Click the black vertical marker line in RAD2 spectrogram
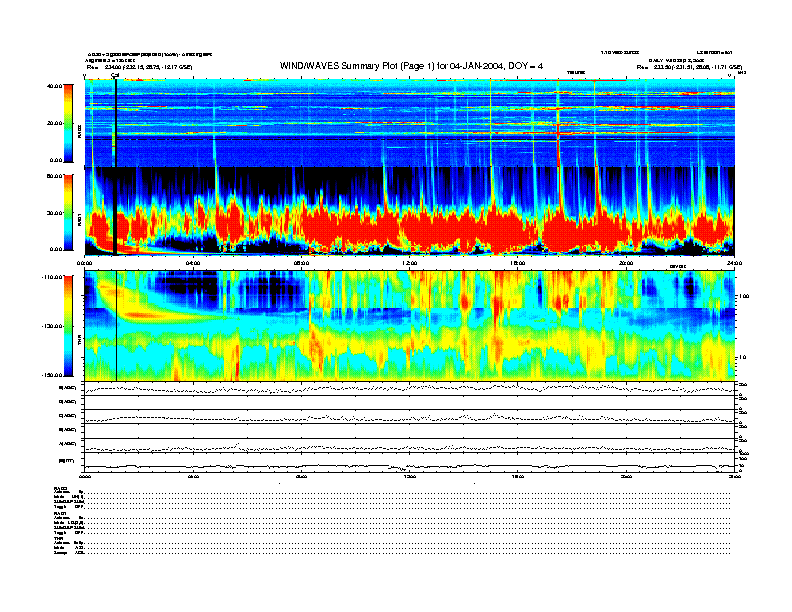The height and width of the screenshot is (612, 792). click(116, 120)
